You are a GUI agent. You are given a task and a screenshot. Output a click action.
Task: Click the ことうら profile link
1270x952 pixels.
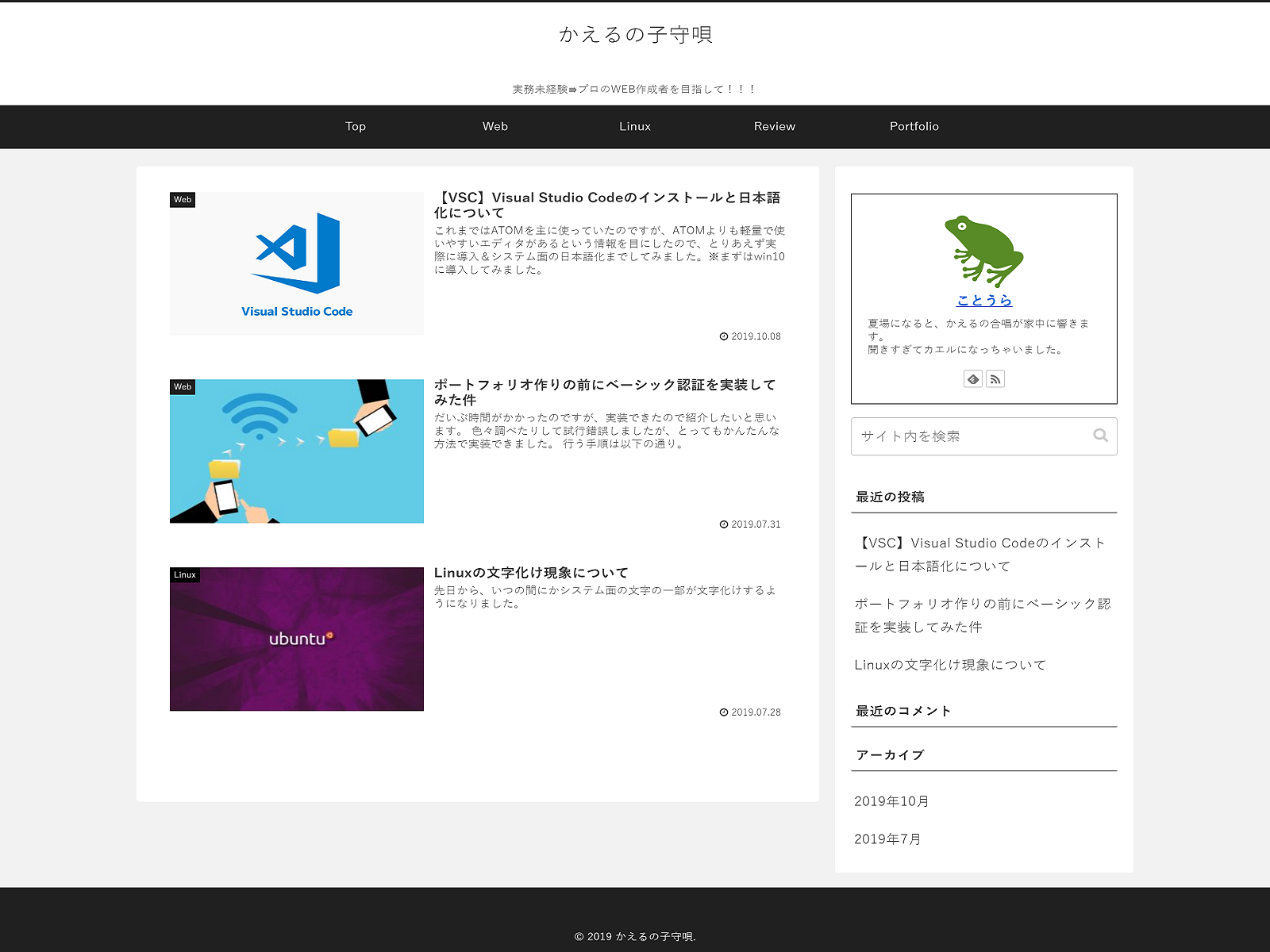tap(984, 301)
